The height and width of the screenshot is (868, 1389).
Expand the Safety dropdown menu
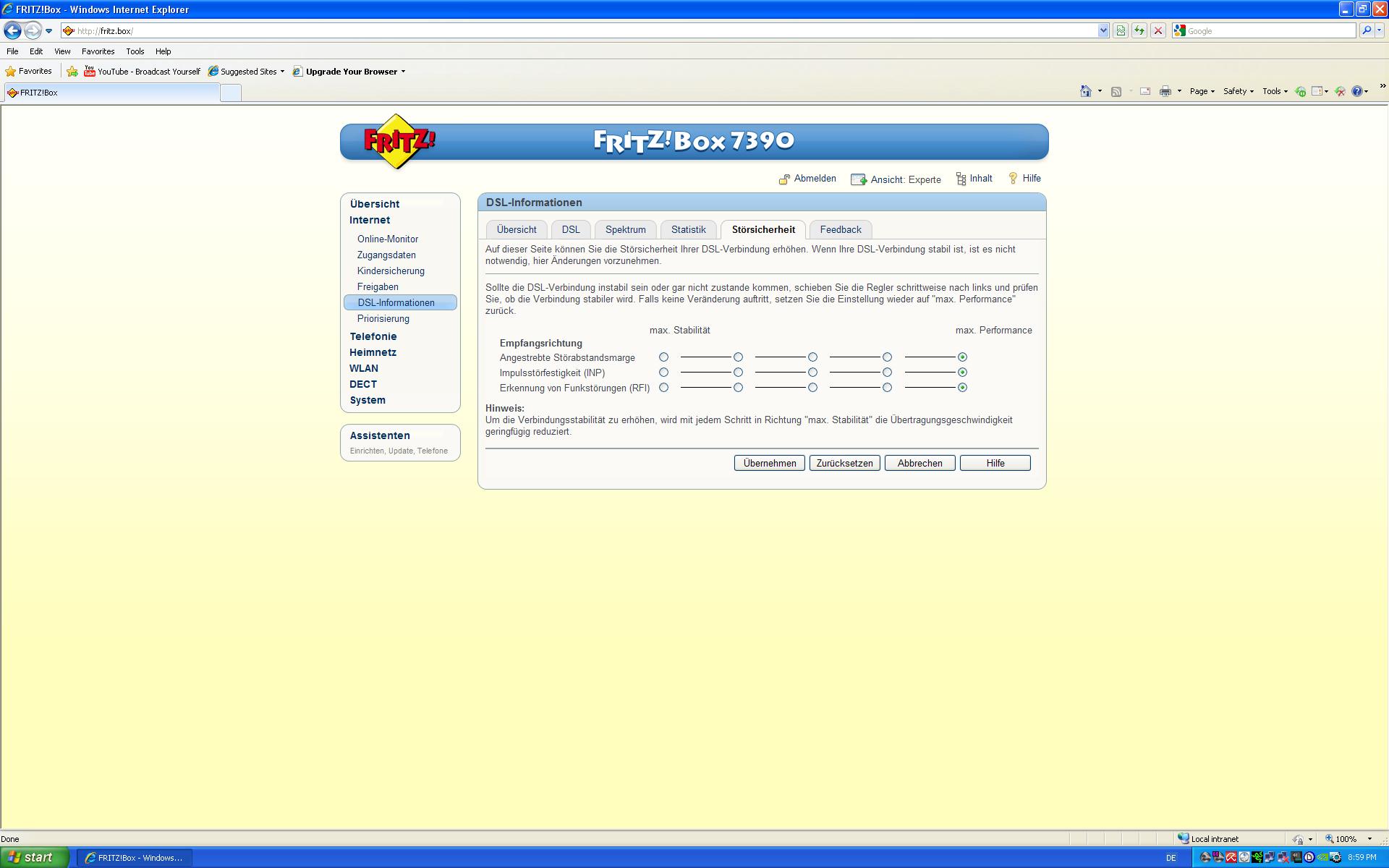pos(1238,91)
